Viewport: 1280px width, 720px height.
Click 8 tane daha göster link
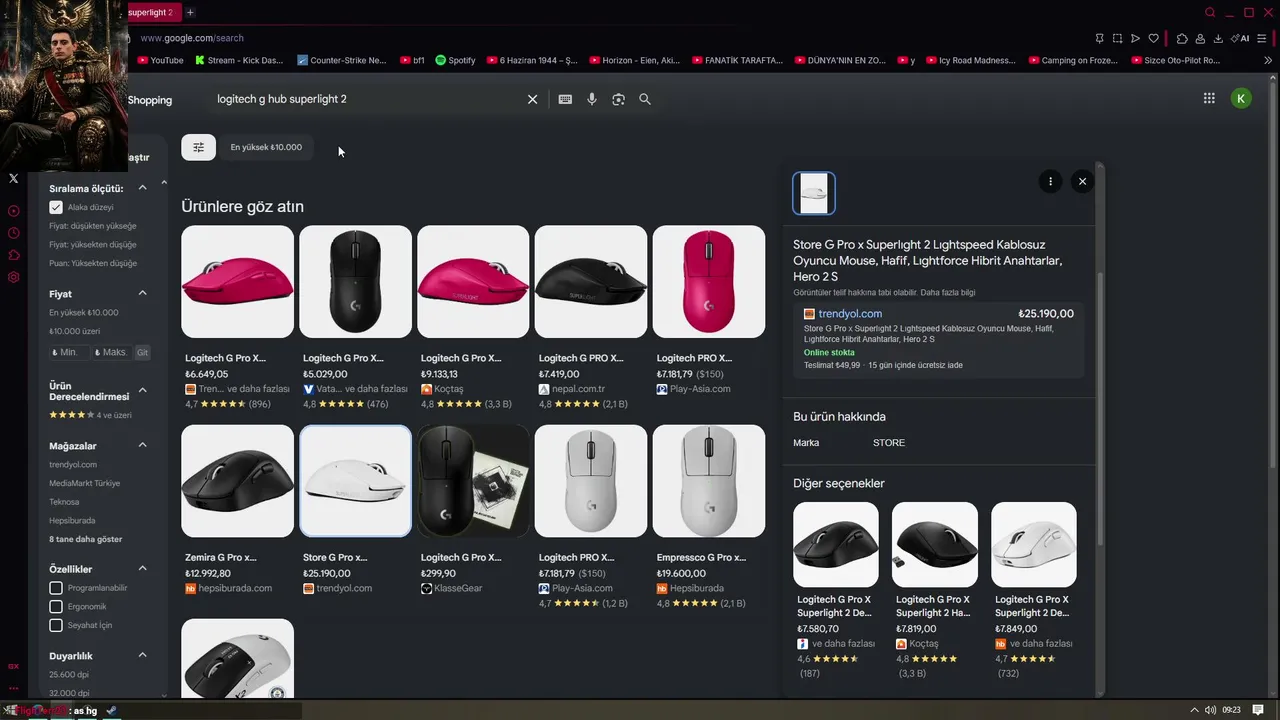tap(86, 539)
